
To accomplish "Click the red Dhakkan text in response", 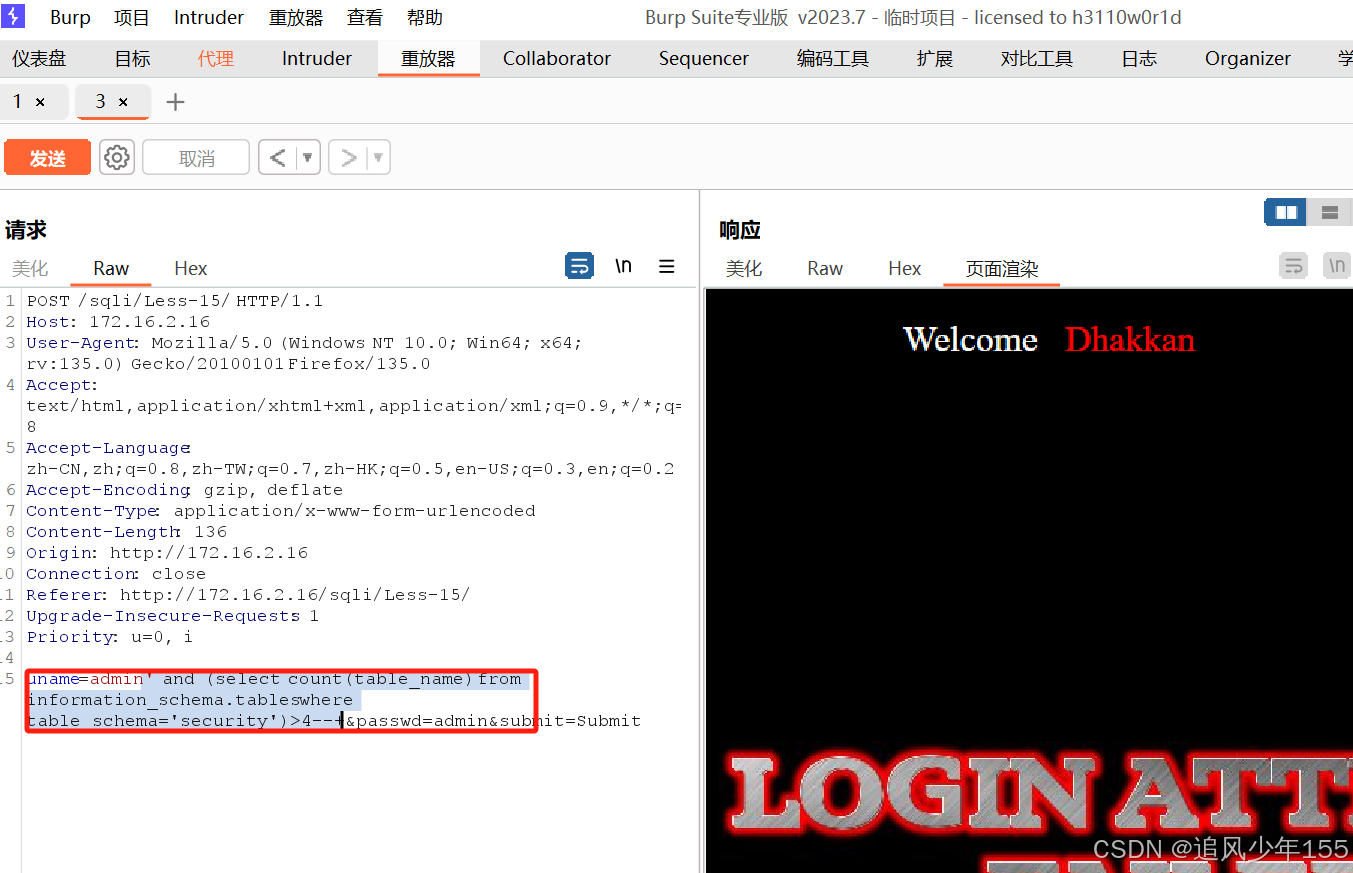I will [x=1130, y=340].
